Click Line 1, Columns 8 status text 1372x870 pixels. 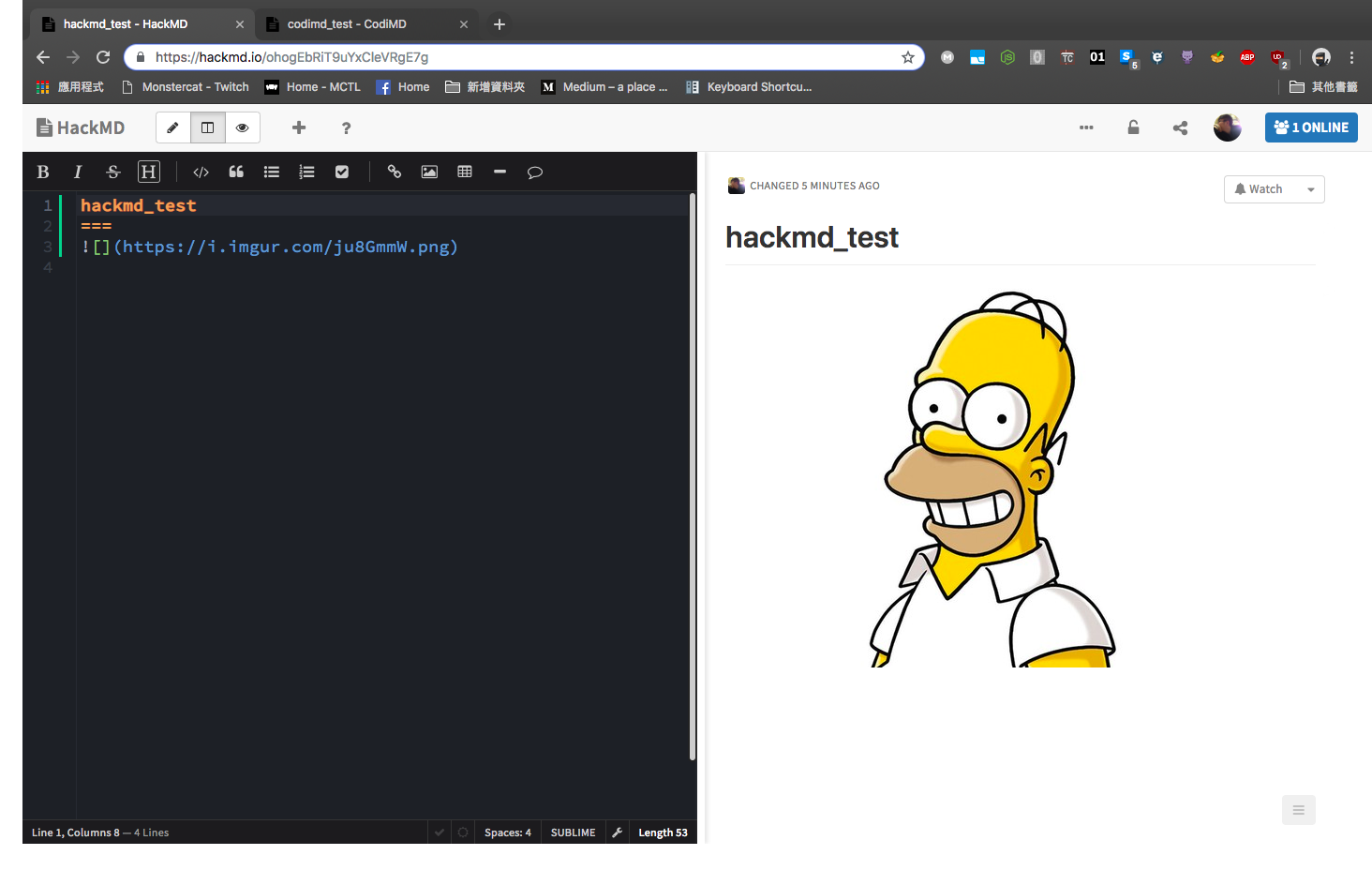[76, 832]
